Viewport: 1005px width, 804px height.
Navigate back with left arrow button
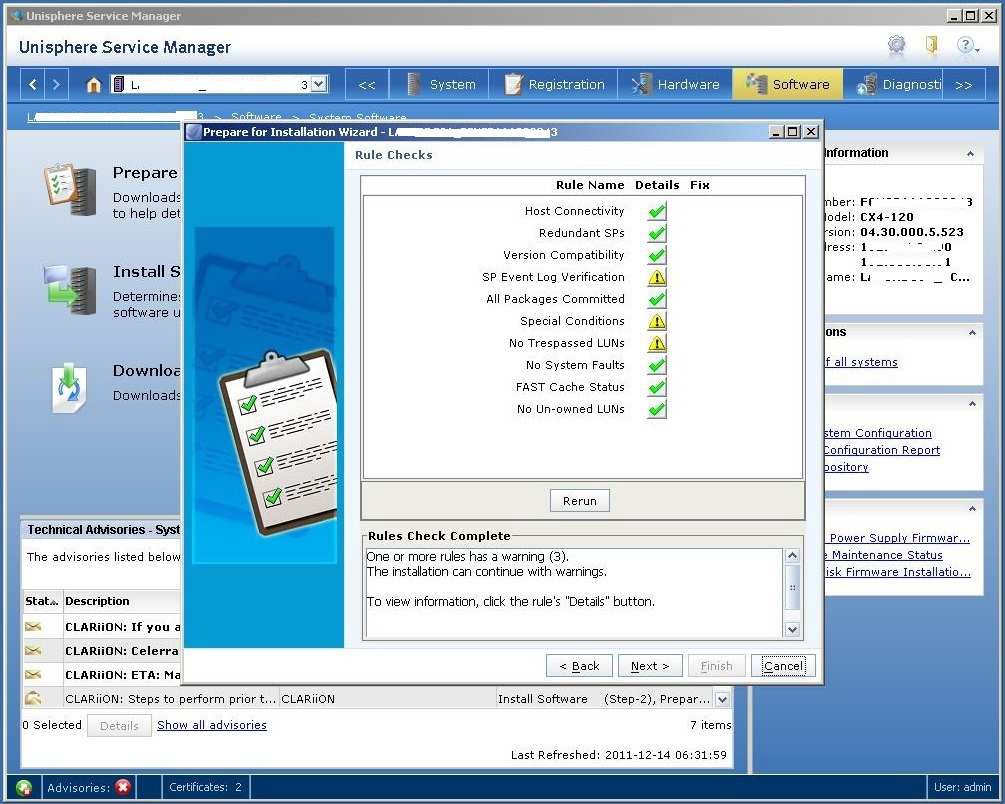tap(33, 84)
